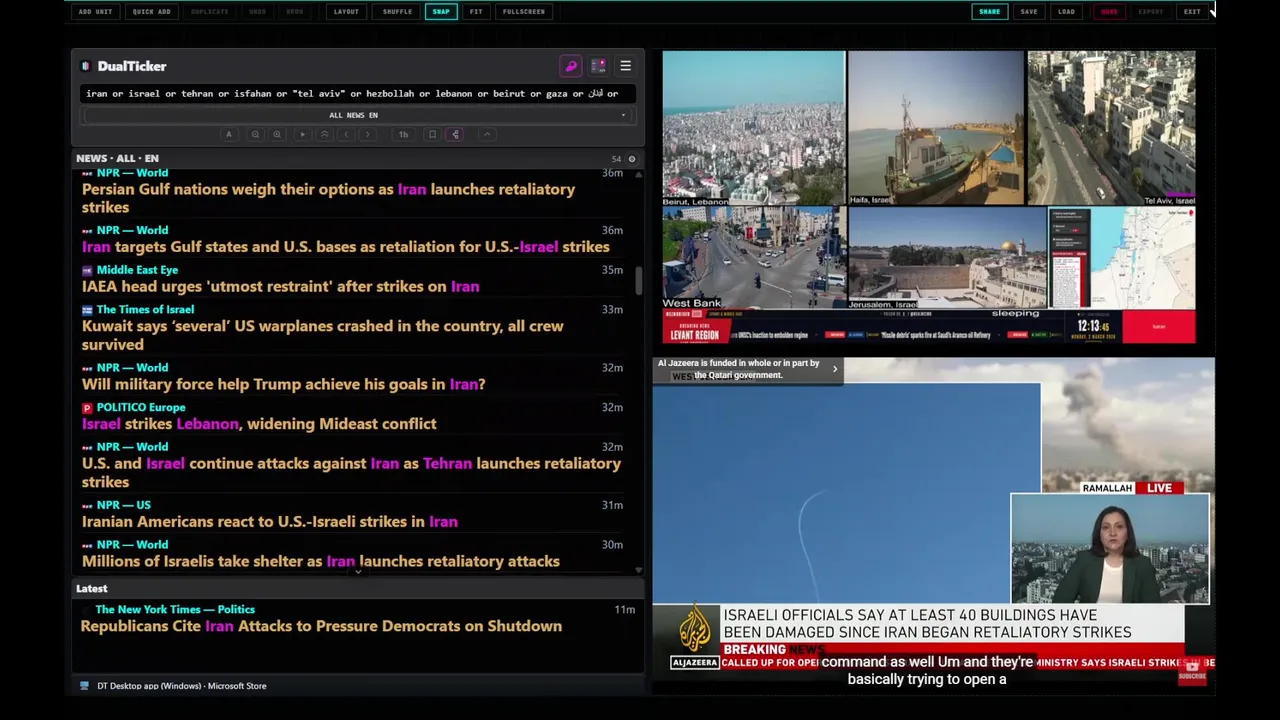
Task: Select the Tel Aviv, Israel webcam view
Action: click(1111, 128)
